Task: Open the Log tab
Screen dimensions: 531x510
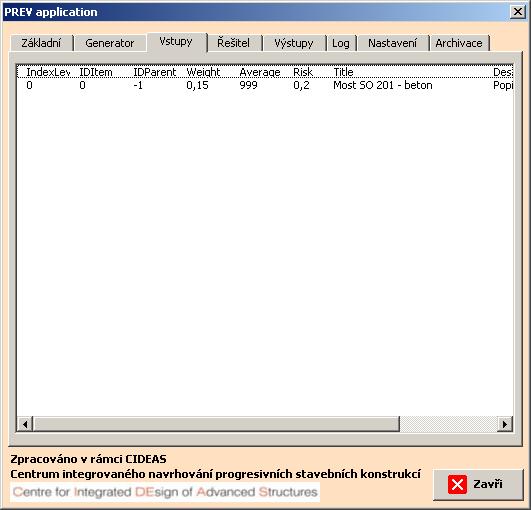Action: point(341,43)
